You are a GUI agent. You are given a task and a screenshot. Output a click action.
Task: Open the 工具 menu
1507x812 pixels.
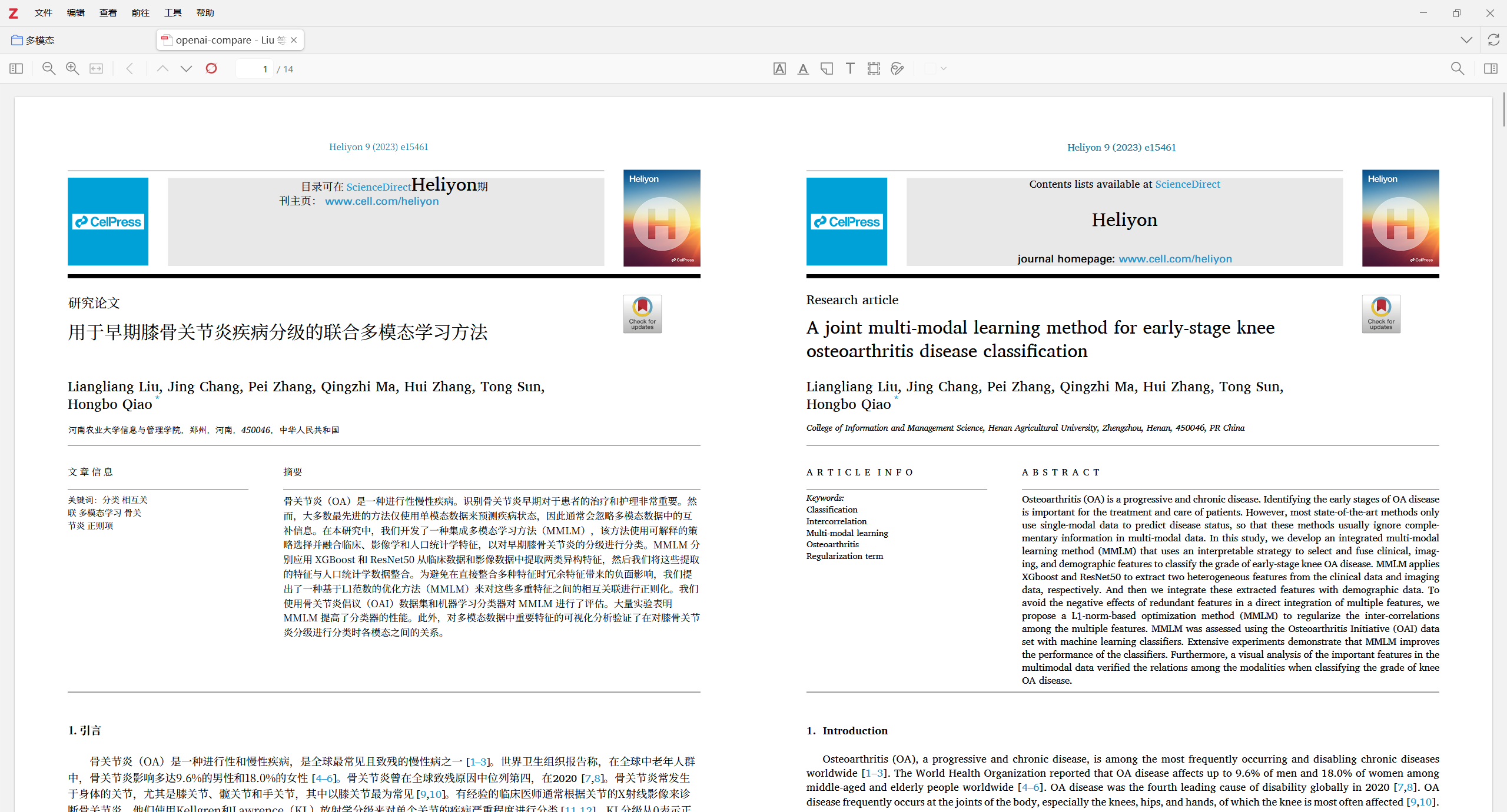pos(172,12)
